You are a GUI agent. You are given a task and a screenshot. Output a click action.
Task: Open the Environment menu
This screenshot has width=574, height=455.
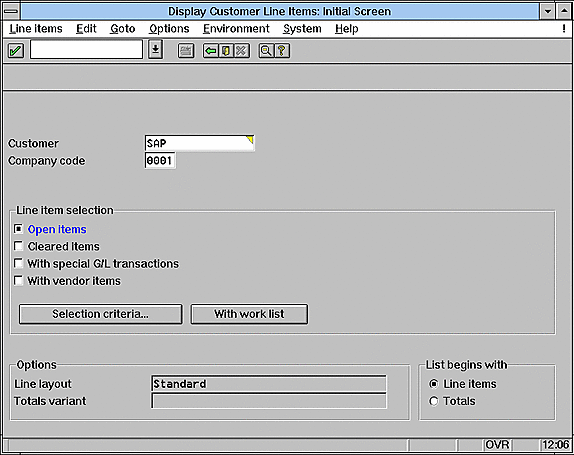[x=236, y=29]
